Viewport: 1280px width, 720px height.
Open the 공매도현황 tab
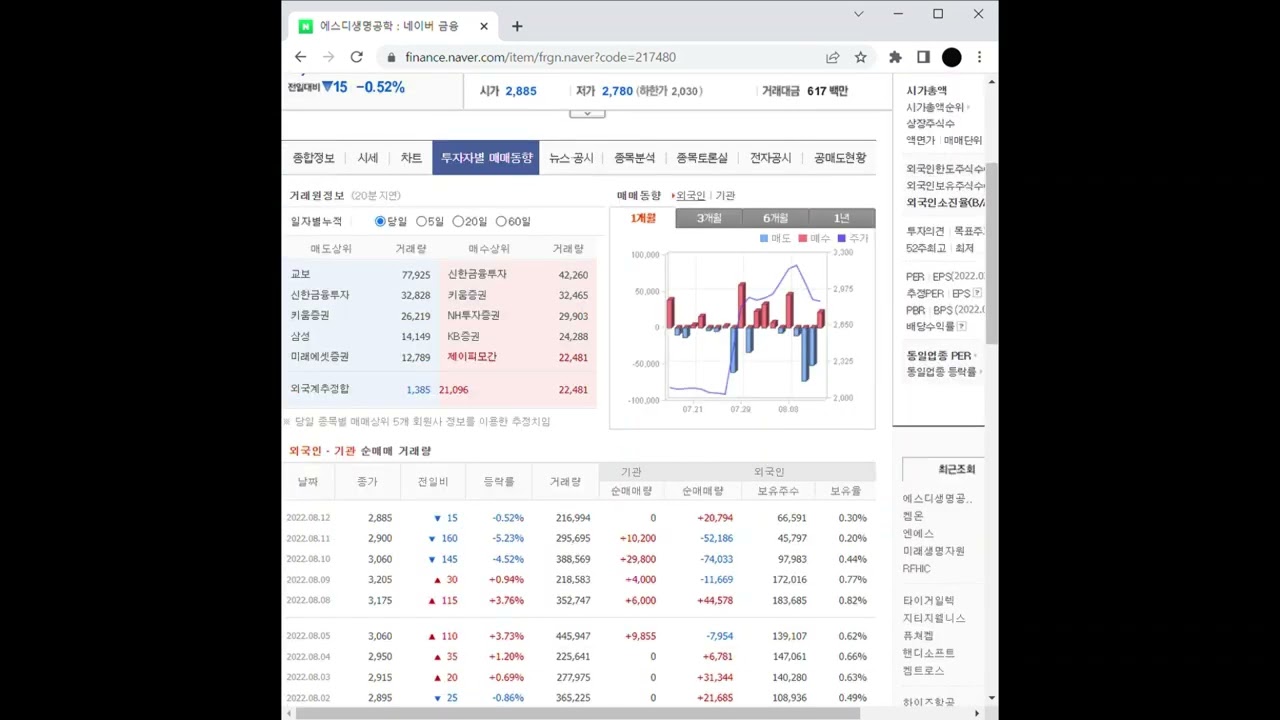click(840, 158)
